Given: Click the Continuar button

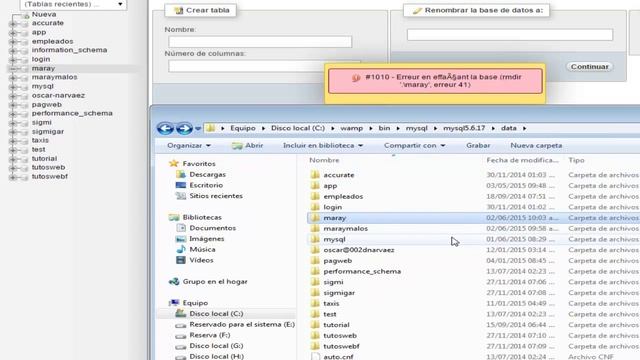Looking at the screenshot, I should 589,67.
